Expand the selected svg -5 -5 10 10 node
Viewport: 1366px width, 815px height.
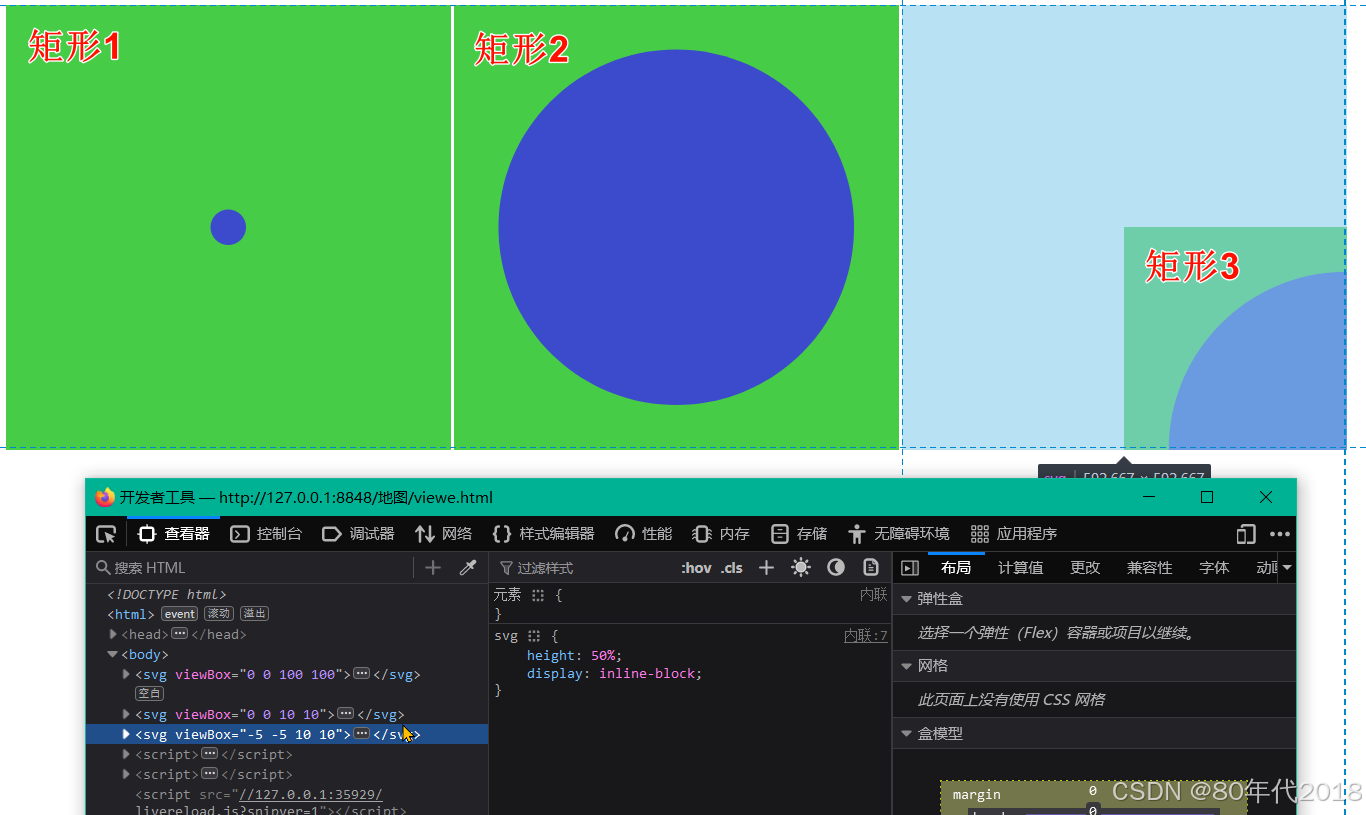(x=126, y=734)
